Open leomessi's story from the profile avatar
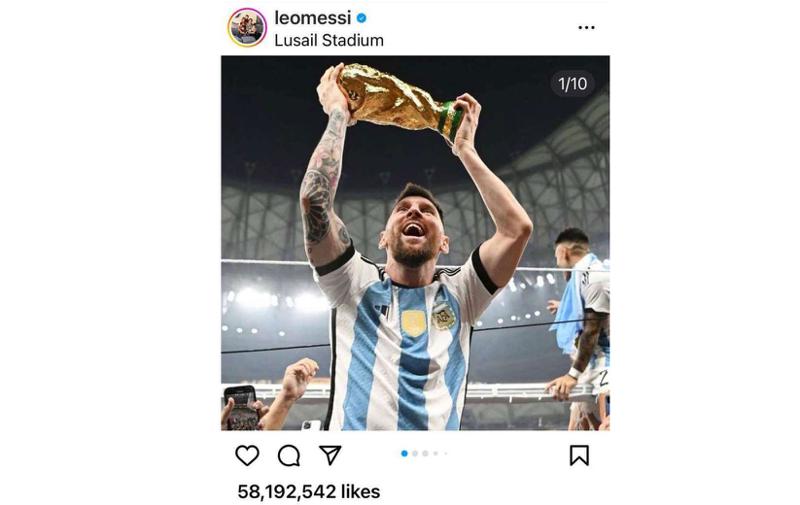The image size is (800, 505). (x=247, y=27)
